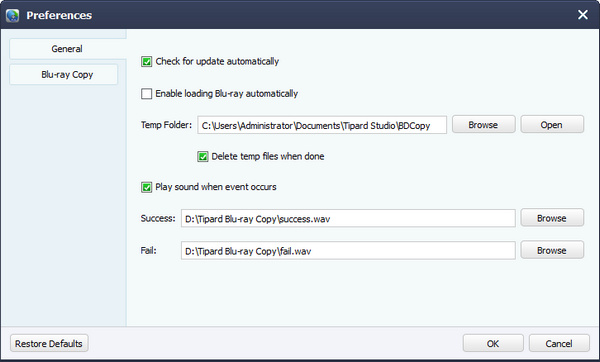Browse for the Fail sound file
The height and width of the screenshot is (362, 600).
point(552,250)
